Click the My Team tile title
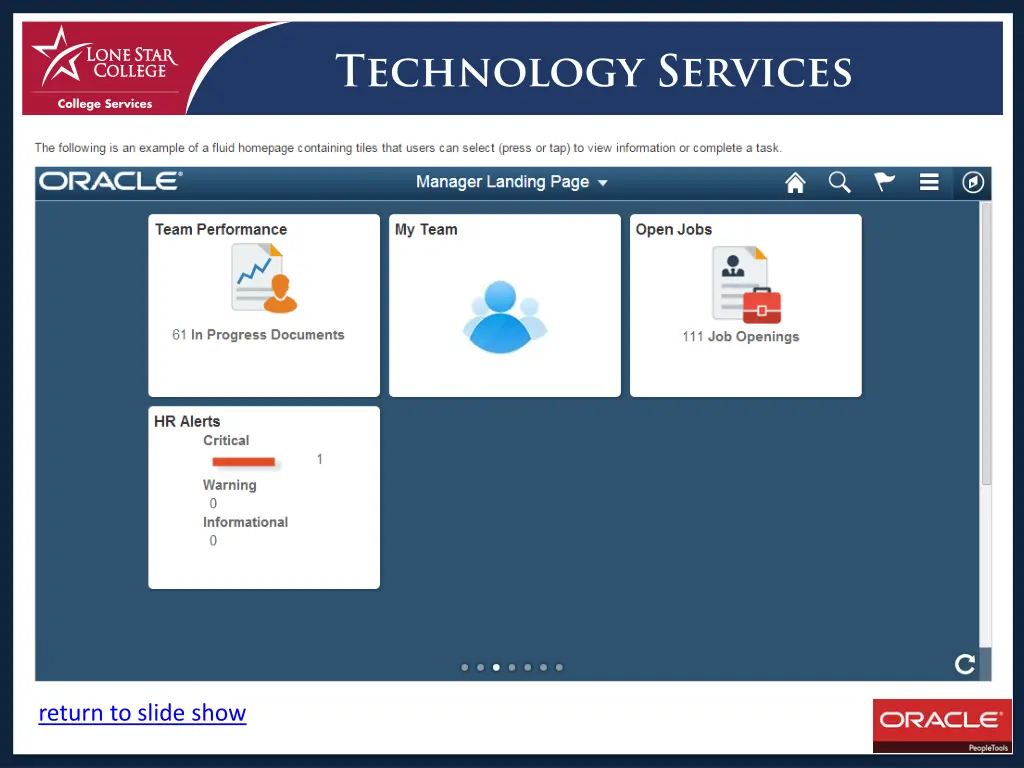This screenshot has width=1024, height=768. pos(426,229)
